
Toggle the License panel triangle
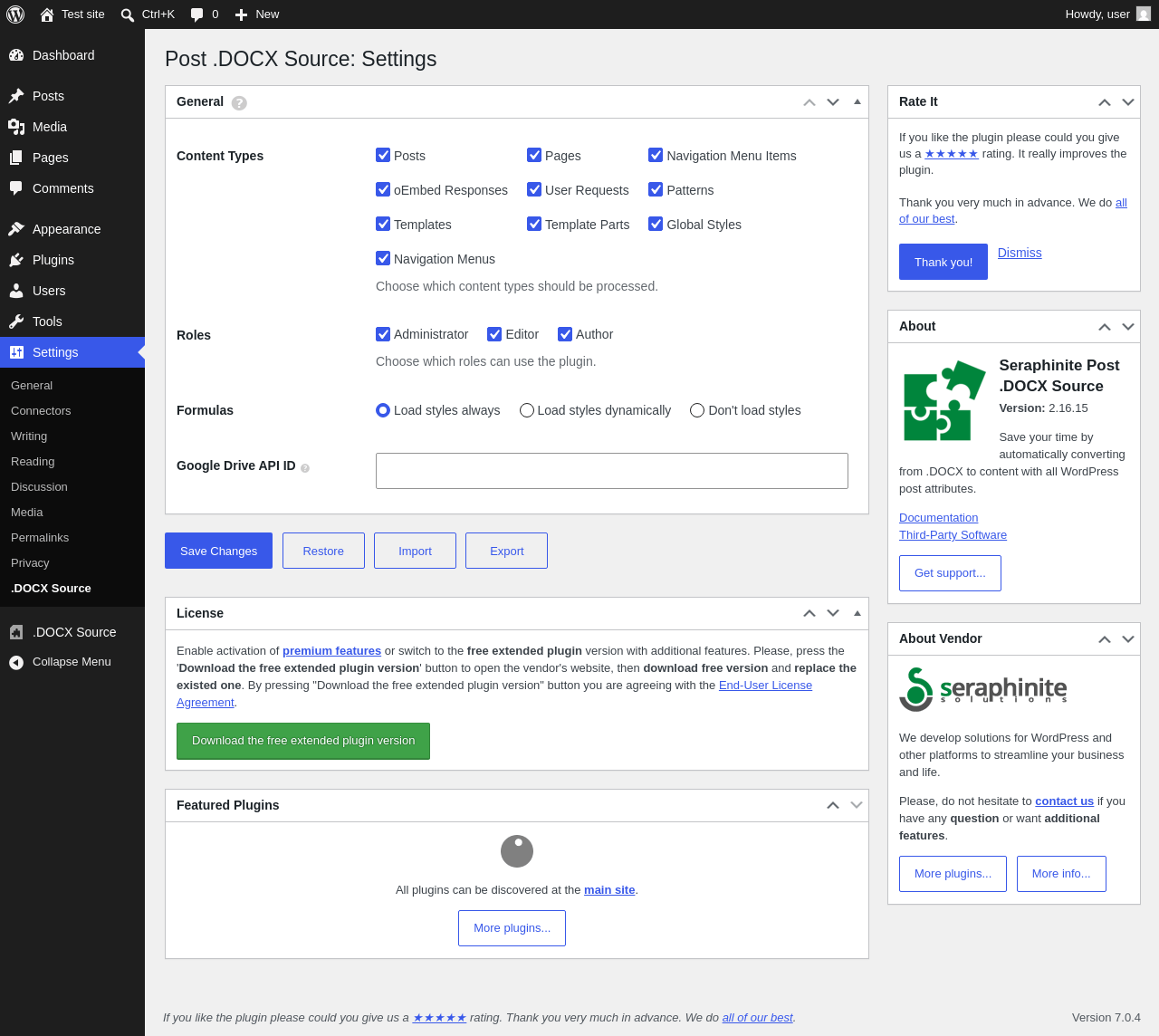pyautogui.click(x=857, y=613)
